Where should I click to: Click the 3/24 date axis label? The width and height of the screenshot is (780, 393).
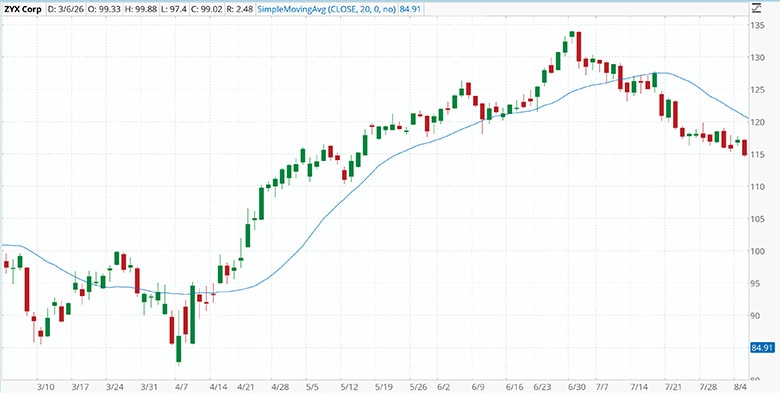[114, 387]
